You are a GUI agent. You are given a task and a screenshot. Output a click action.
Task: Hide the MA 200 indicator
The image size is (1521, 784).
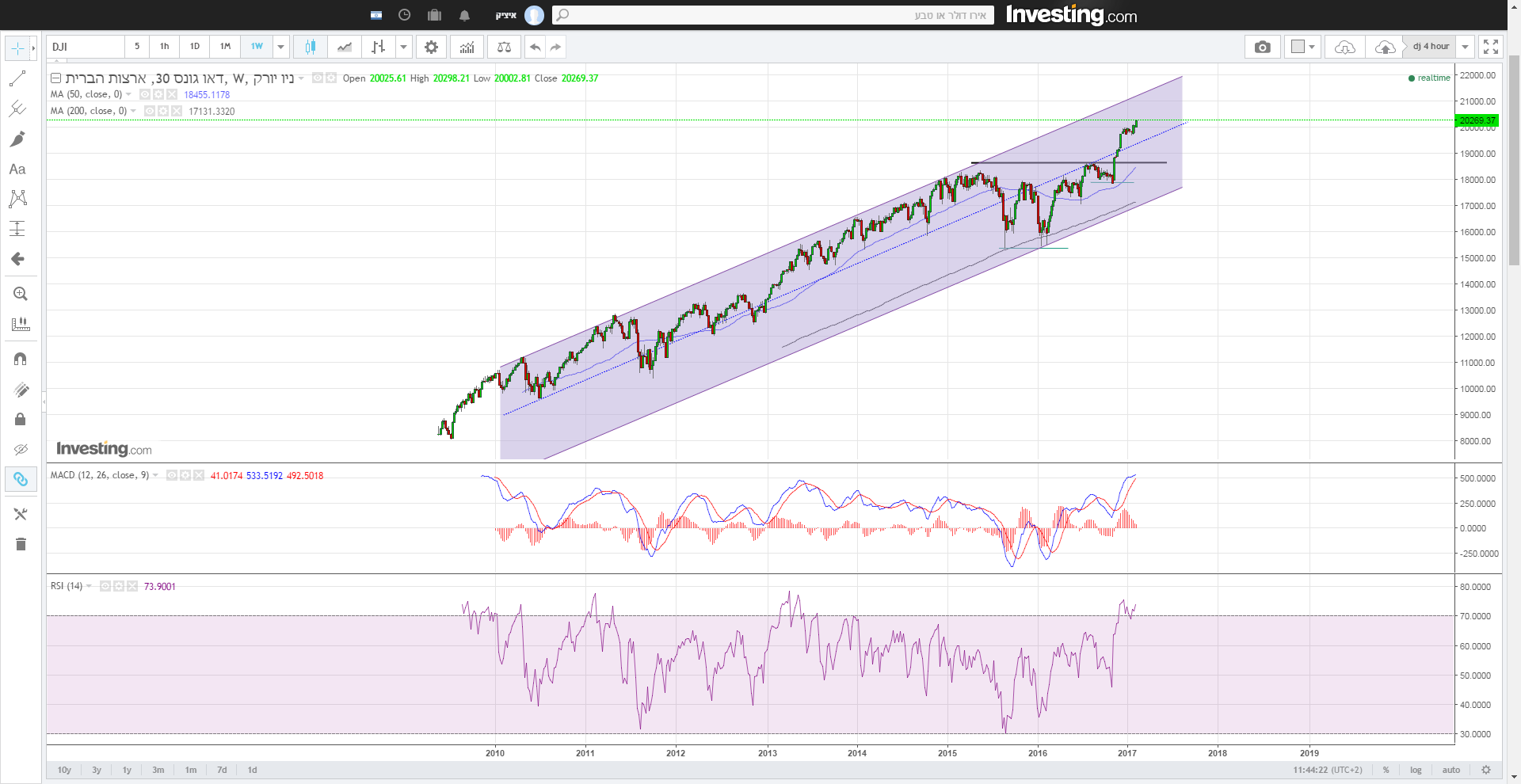pyautogui.click(x=150, y=111)
